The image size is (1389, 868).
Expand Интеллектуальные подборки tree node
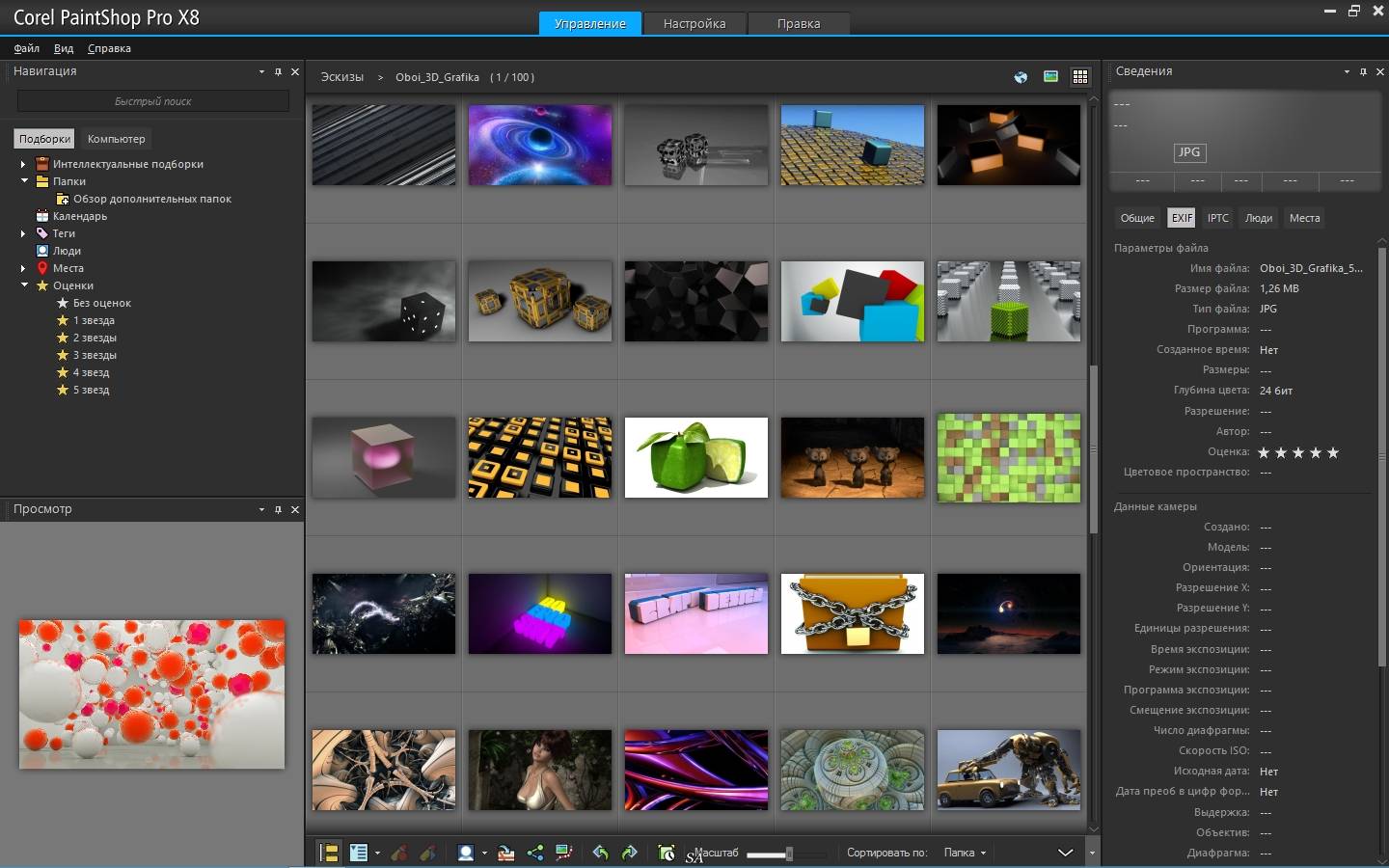point(23,164)
